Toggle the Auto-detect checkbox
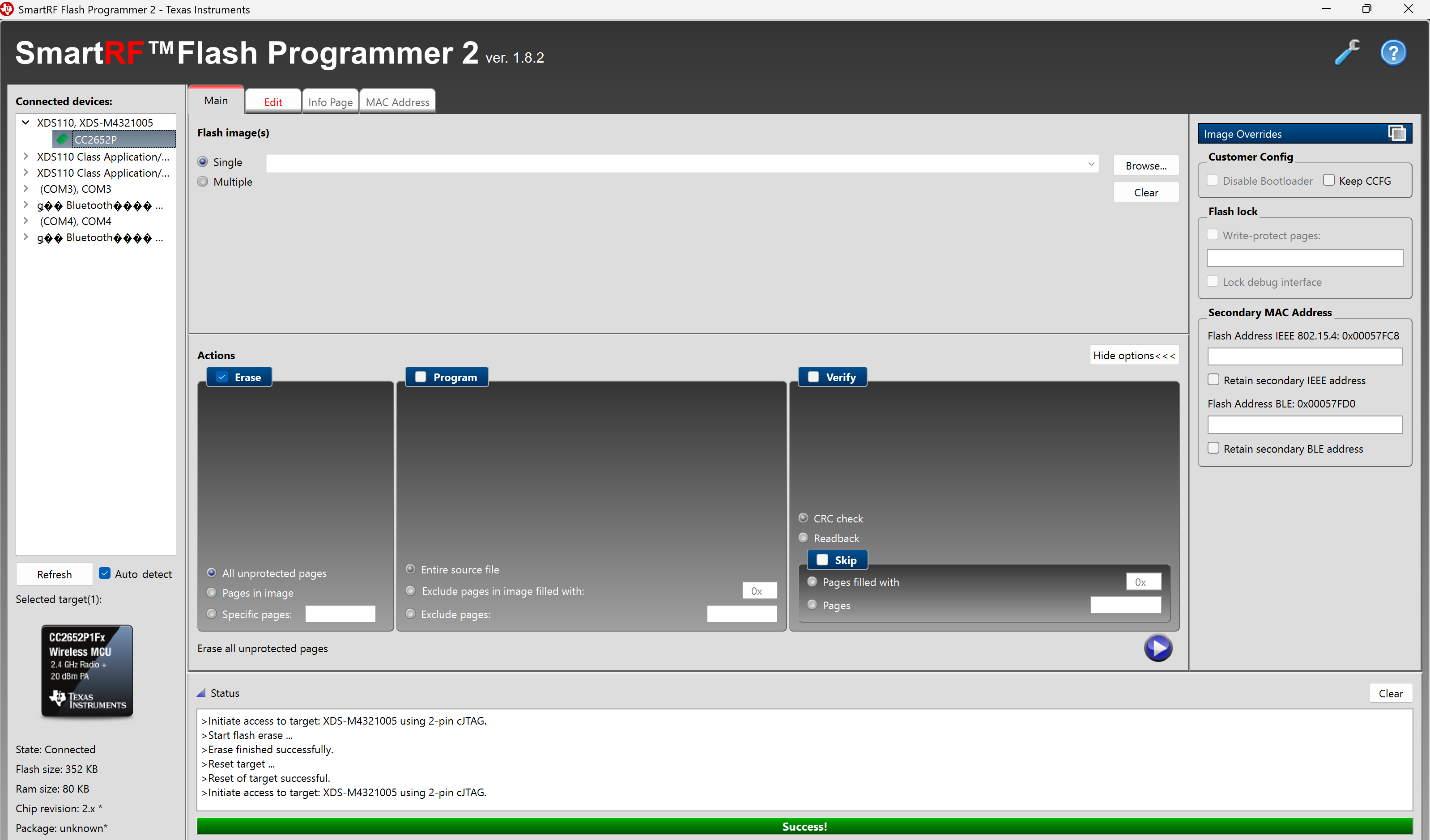 (x=104, y=573)
